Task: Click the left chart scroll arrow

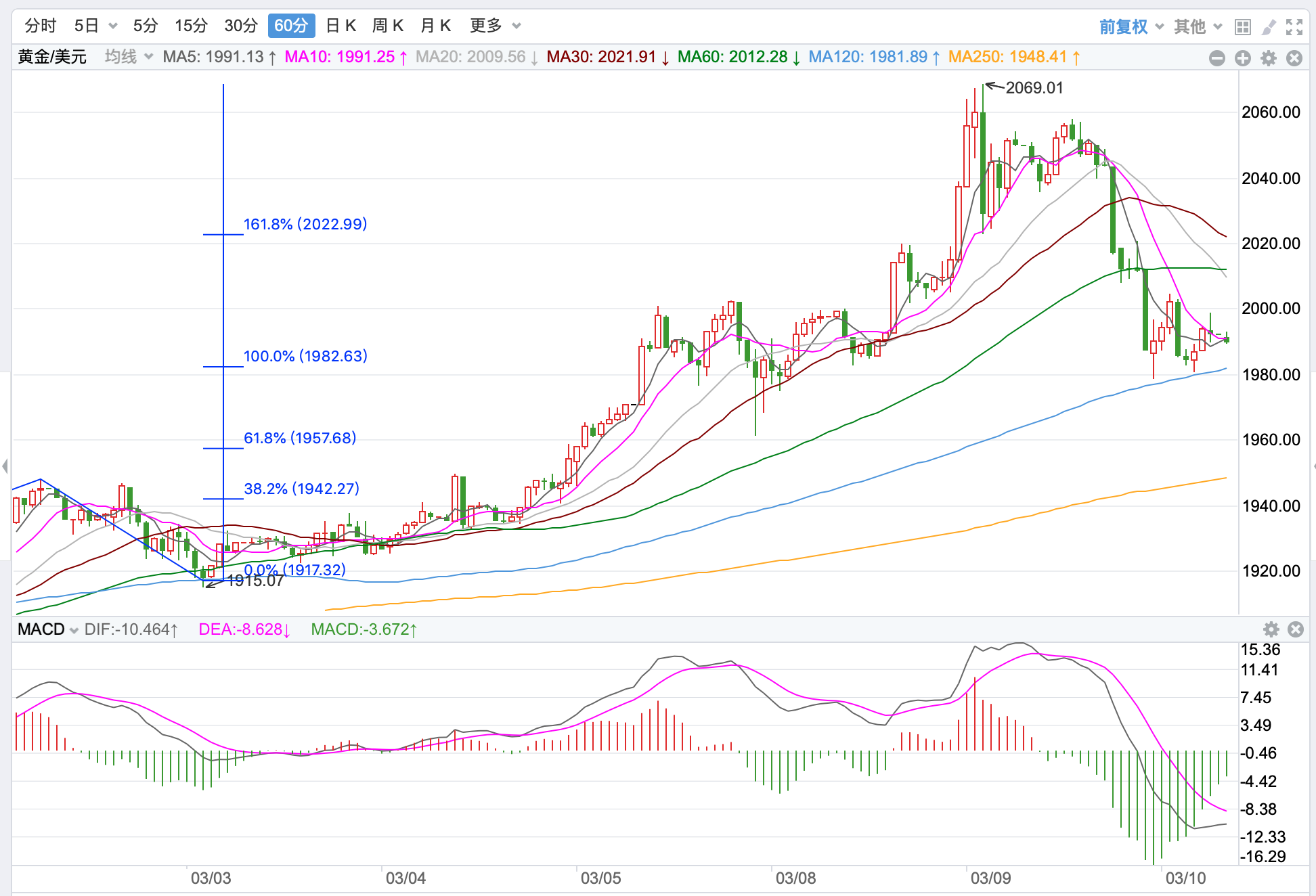Action: (5, 466)
